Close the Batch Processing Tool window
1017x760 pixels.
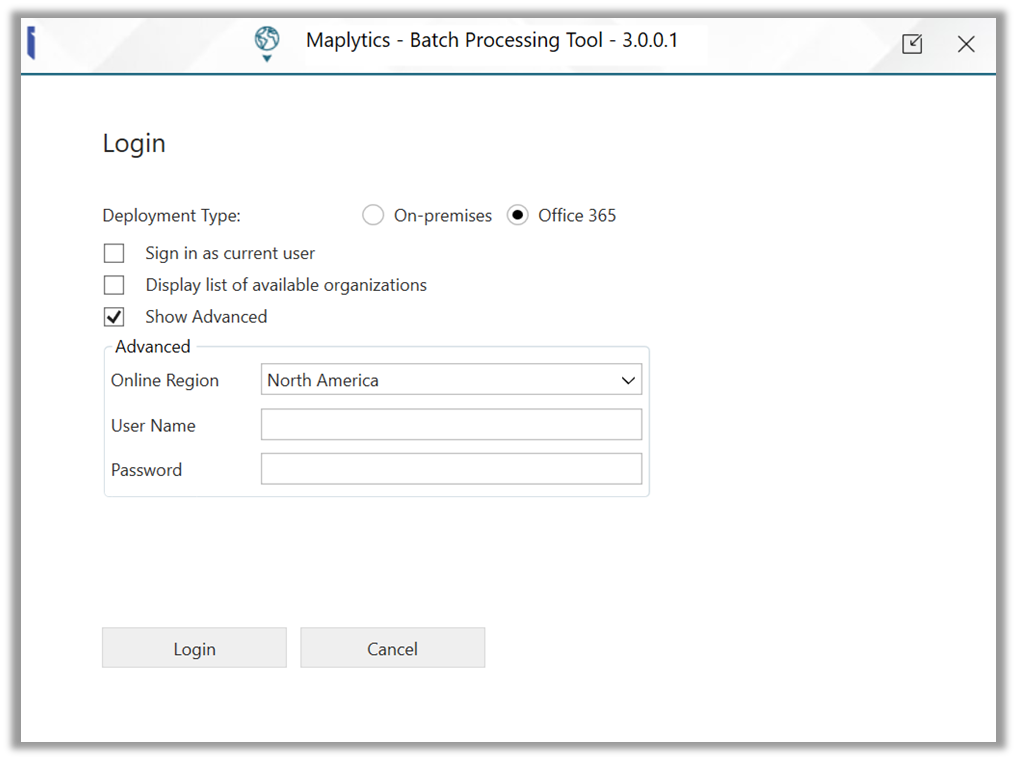[966, 44]
